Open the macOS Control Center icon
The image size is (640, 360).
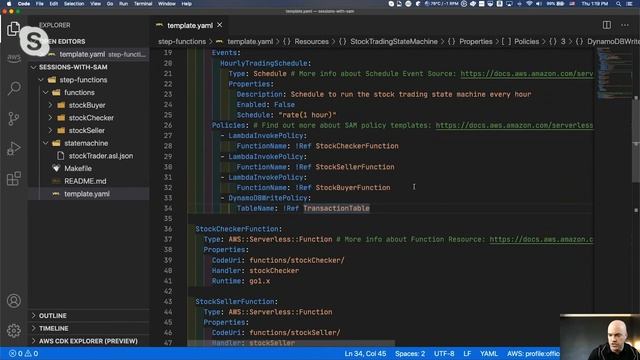[629, 4]
